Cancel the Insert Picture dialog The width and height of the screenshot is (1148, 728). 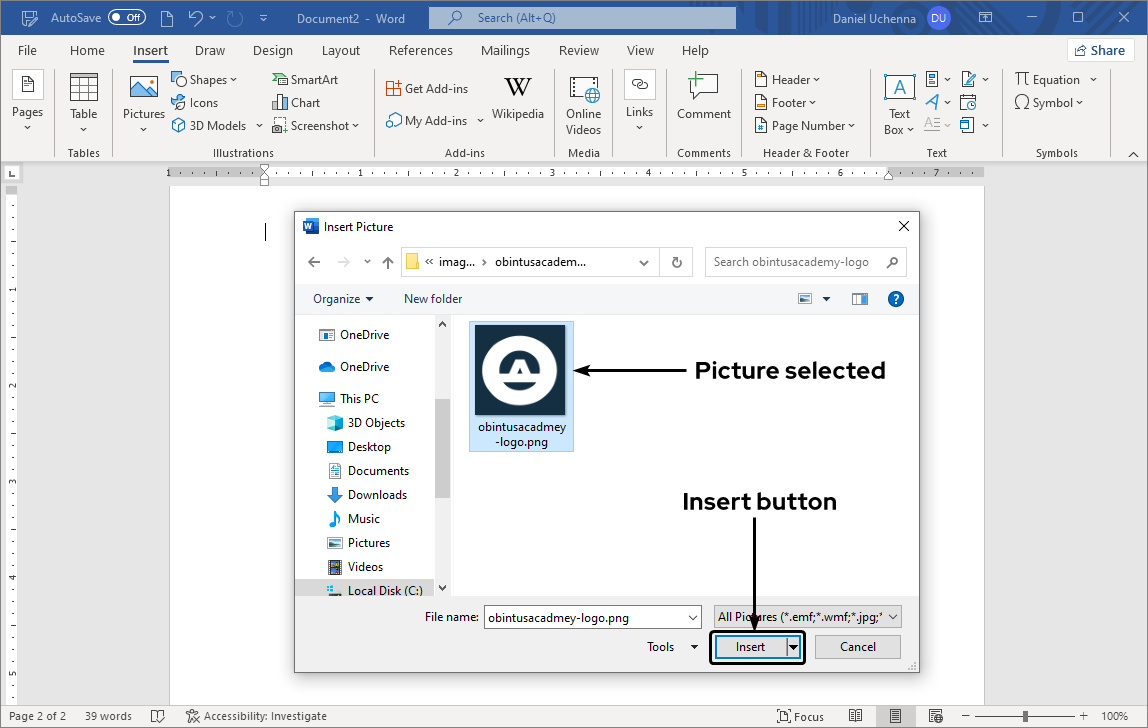857,646
